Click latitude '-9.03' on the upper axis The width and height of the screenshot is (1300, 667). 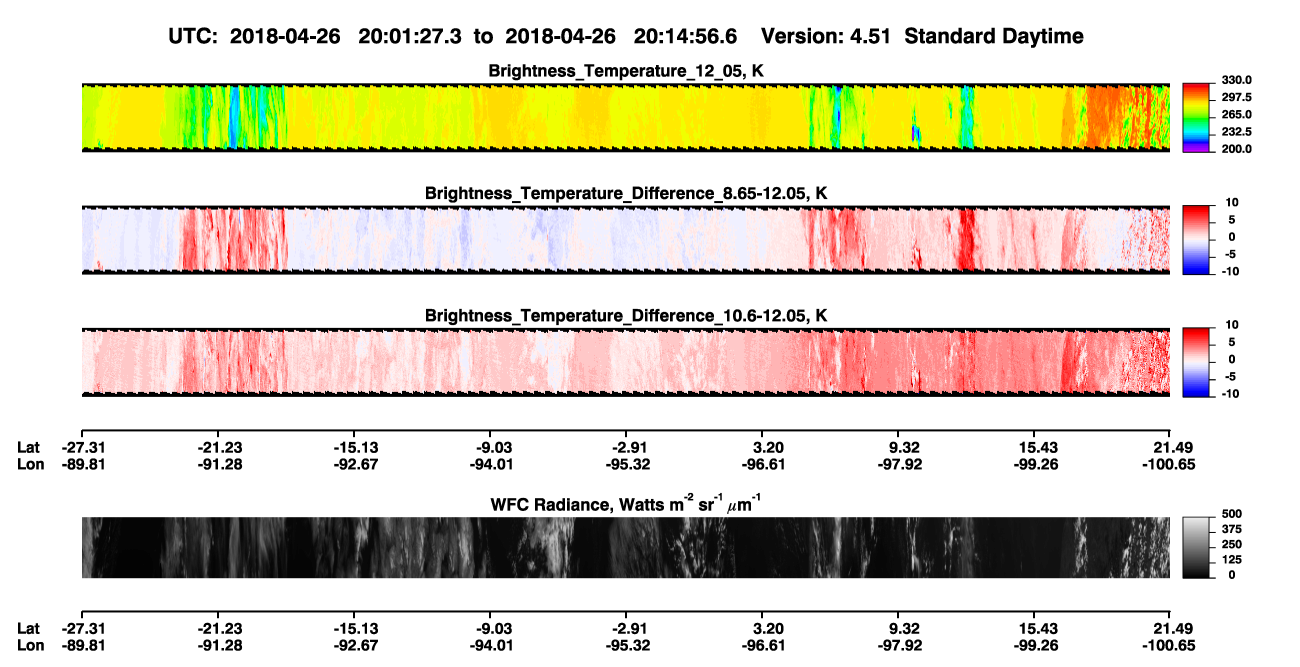489,447
